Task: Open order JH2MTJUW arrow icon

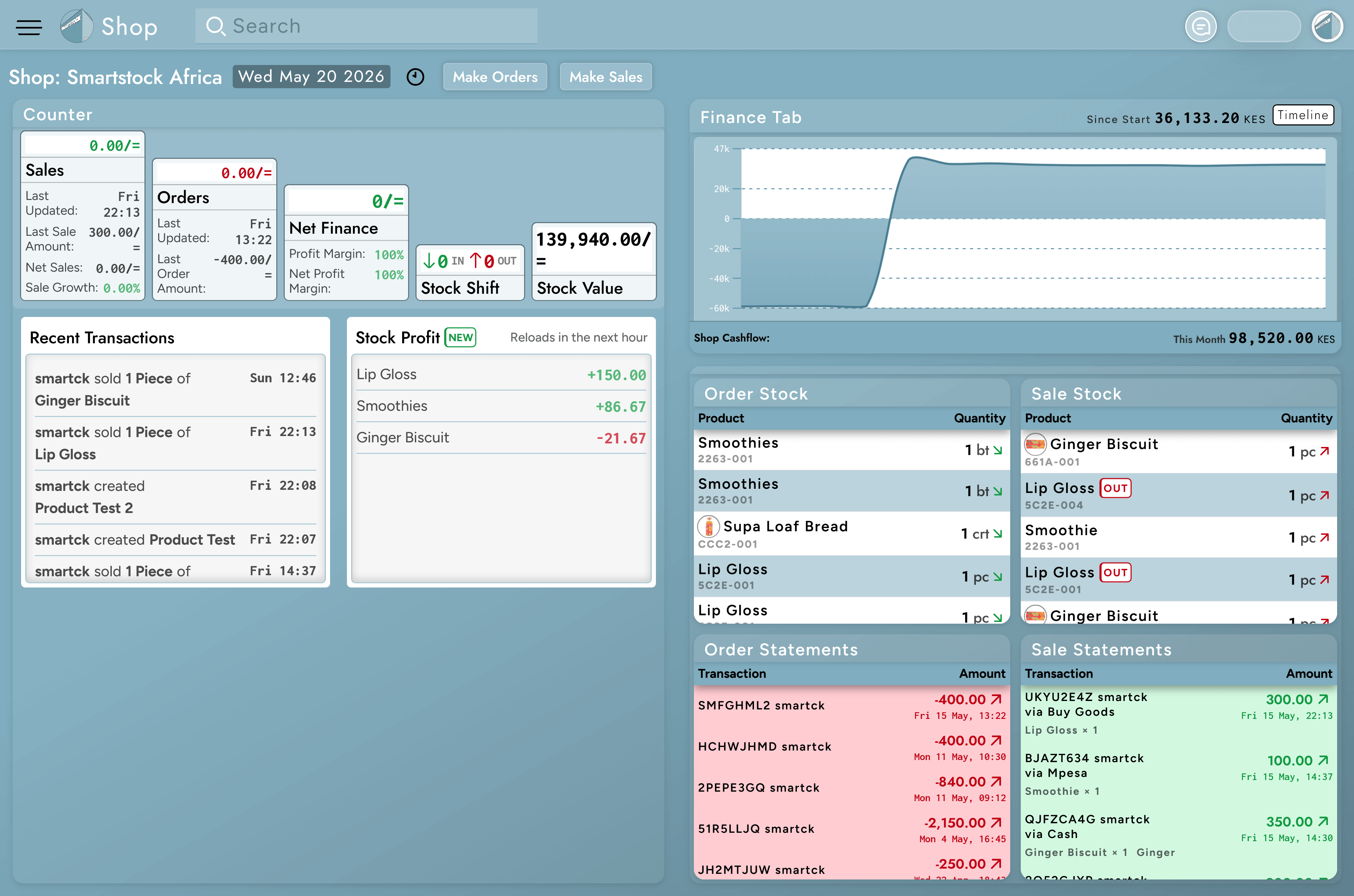Action: click(x=996, y=864)
